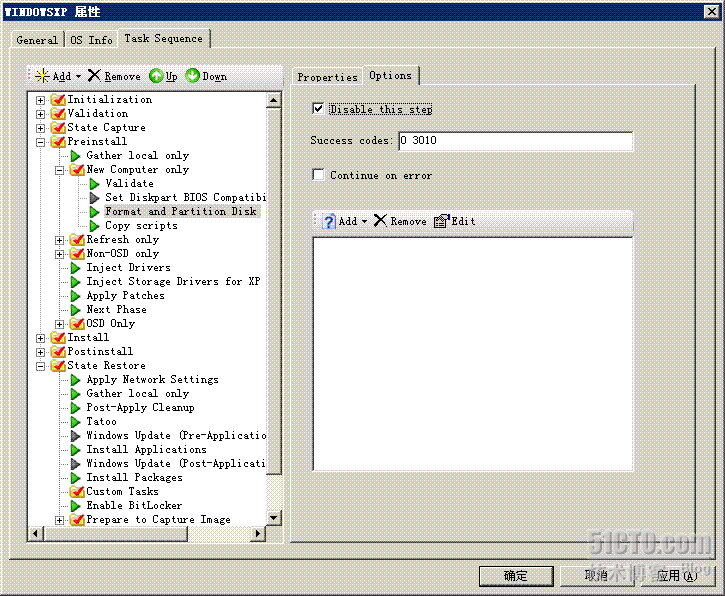Click the Success codes input field
The width and height of the screenshot is (725, 596).
click(516, 141)
